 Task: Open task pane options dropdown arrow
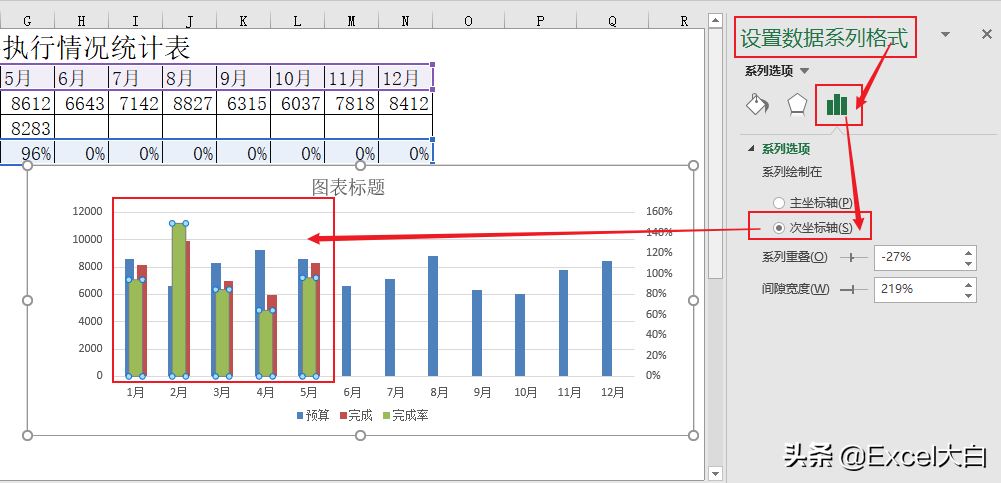coord(946,34)
